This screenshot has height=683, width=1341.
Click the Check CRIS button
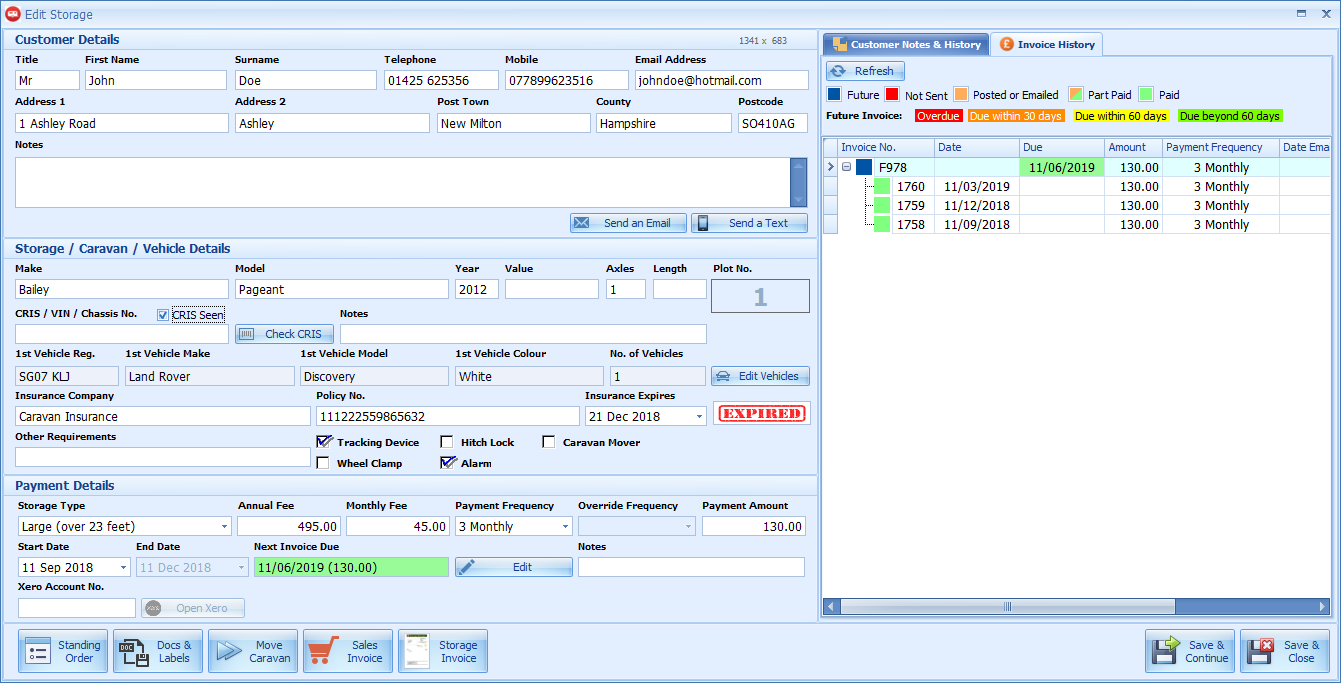pos(284,334)
